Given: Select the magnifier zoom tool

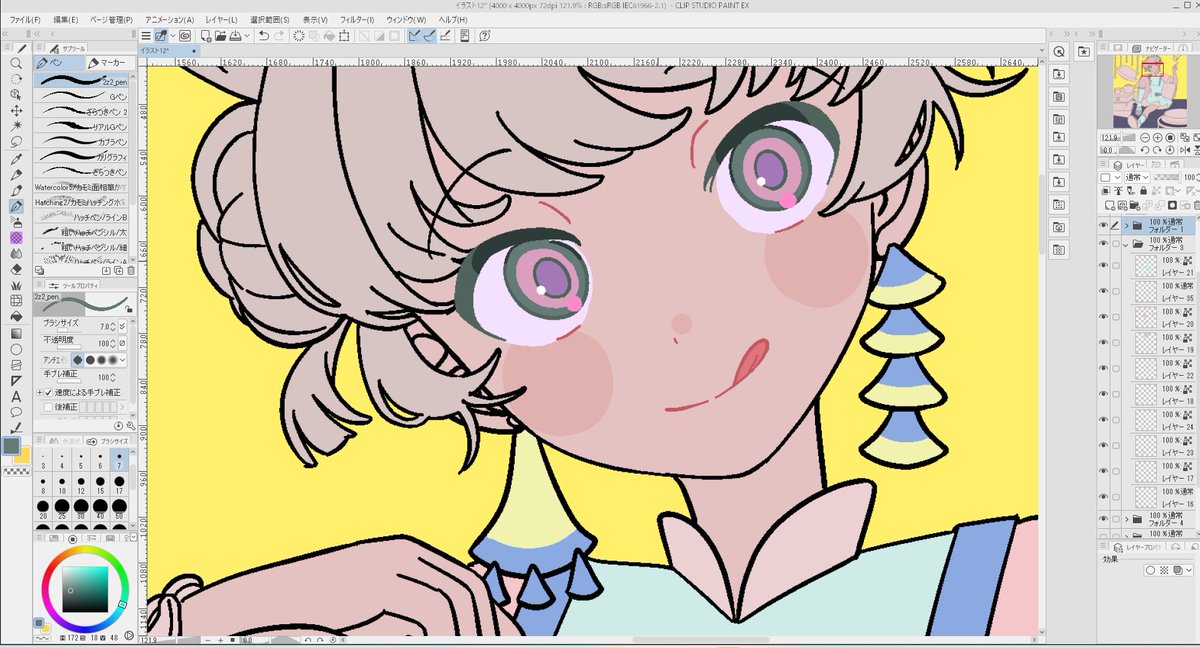Looking at the screenshot, I should point(16,63).
